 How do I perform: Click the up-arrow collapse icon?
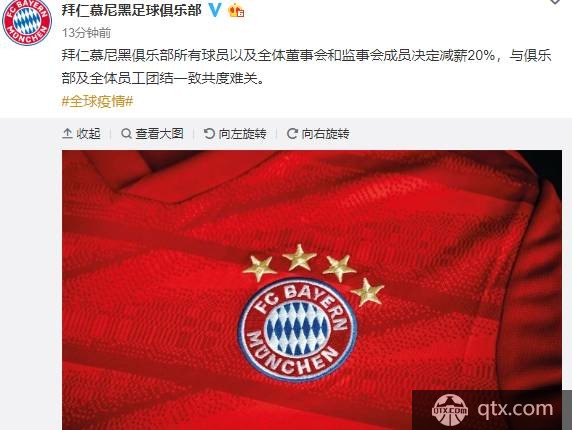tap(67, 133)
